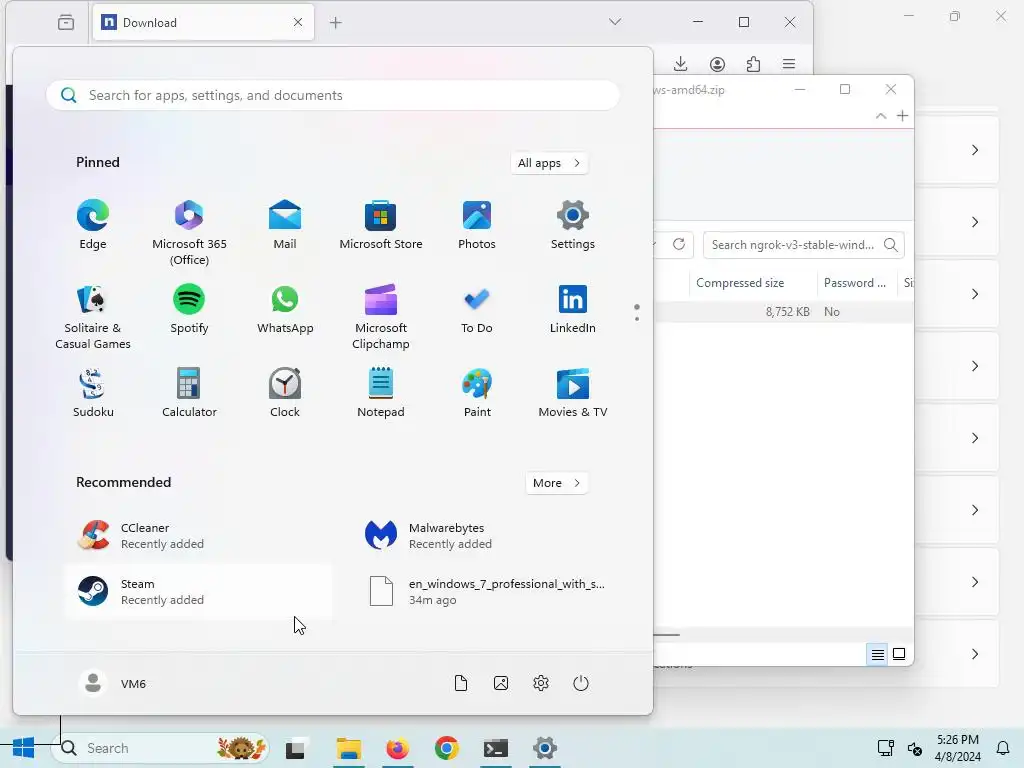This screenshot has height=768, width=1024.
Task: Switch File Explorer to details view
Action: click(878, 654)
